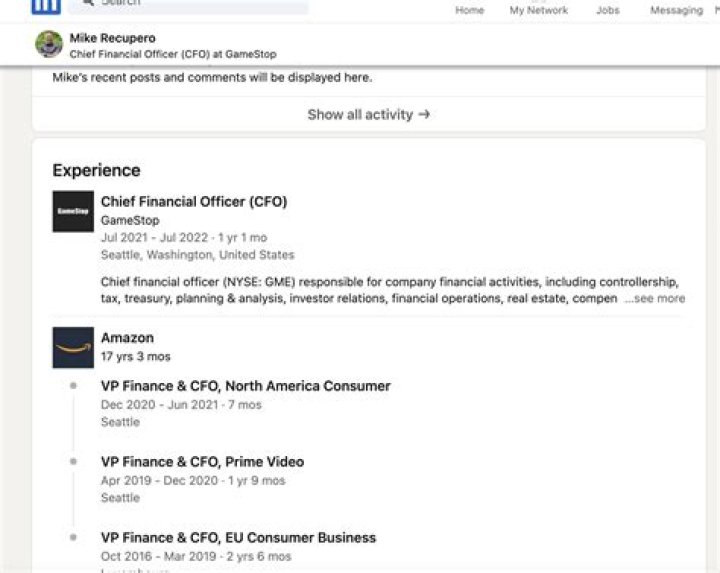
Task: Click the Show all activity link
Action: pos(360,114)
